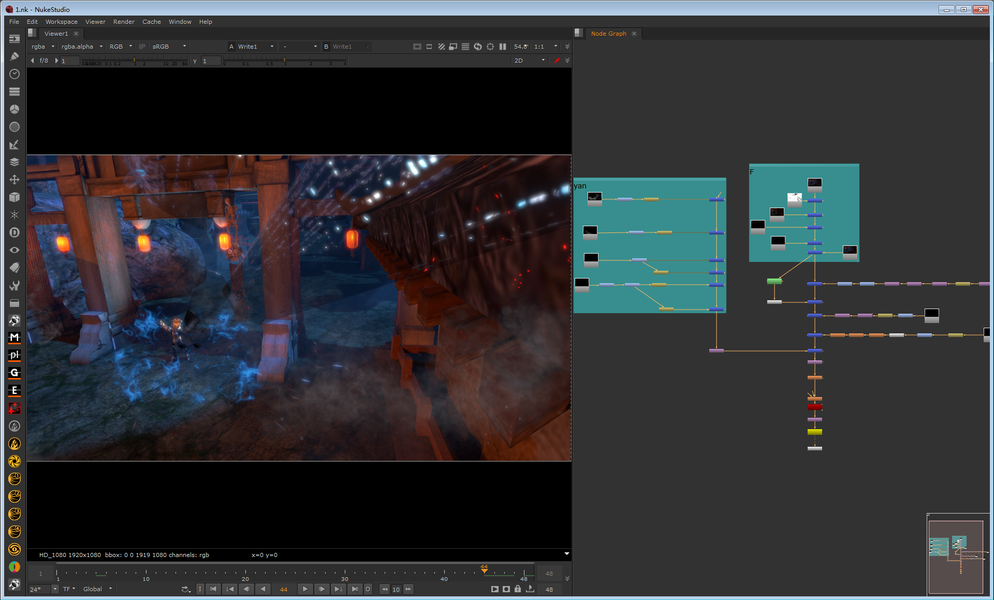Play the sequence backward
The width and height of the screenshot is (994, 600).
(x=262, y=589)
